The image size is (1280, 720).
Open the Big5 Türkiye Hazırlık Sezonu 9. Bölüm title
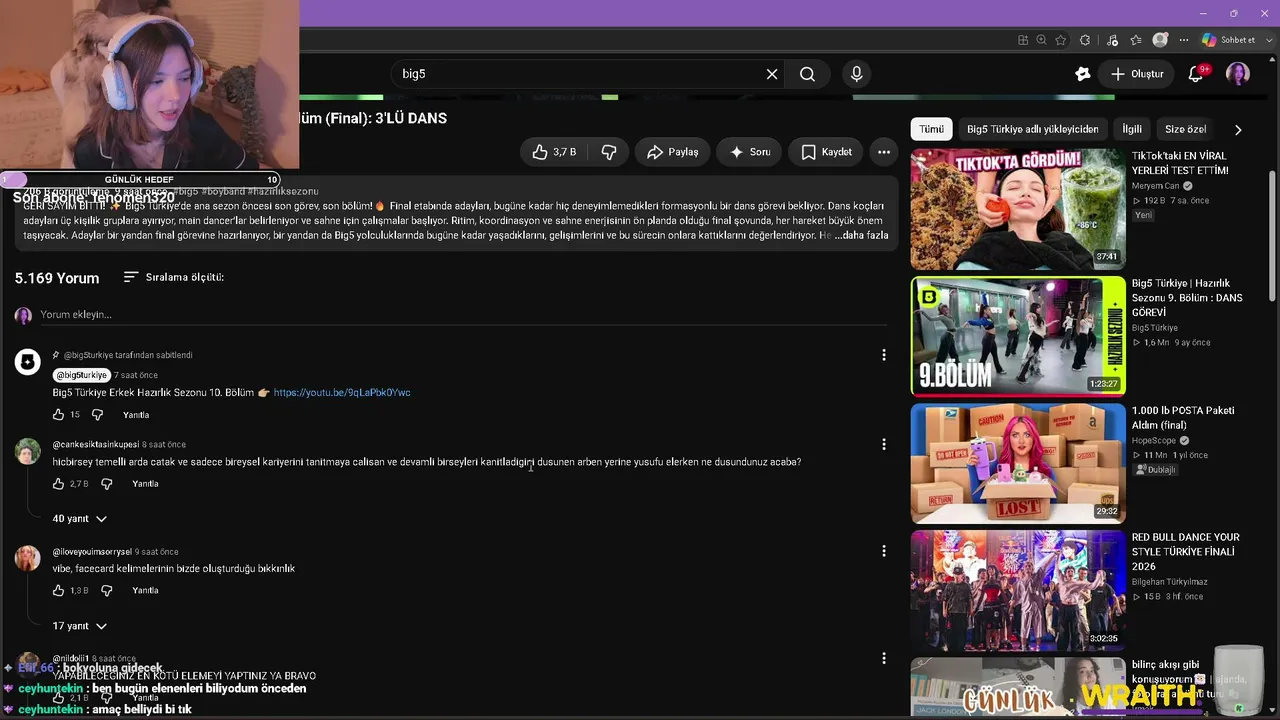tap(1187, 298)
